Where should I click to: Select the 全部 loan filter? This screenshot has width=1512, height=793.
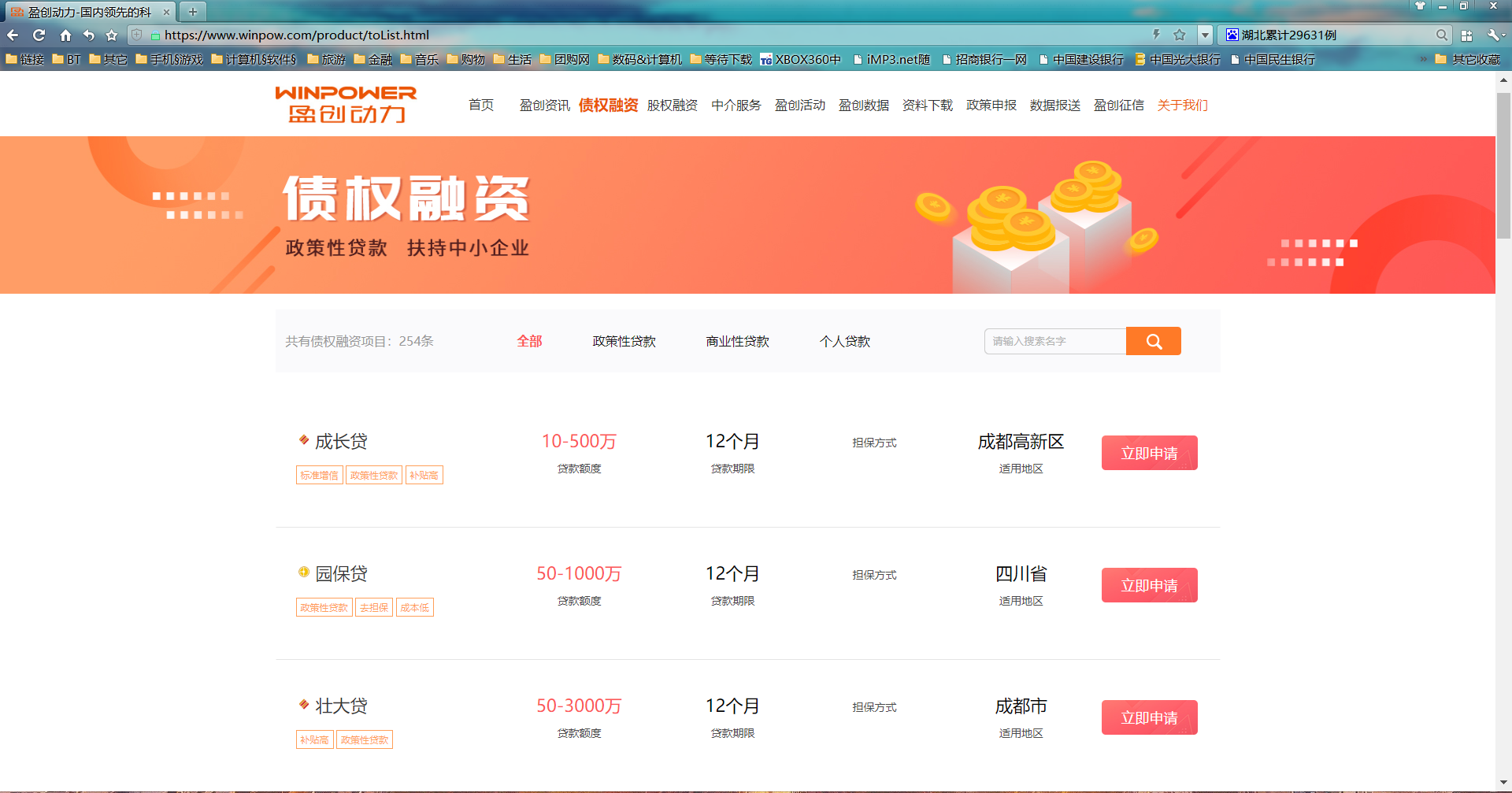tap(529, 341)
